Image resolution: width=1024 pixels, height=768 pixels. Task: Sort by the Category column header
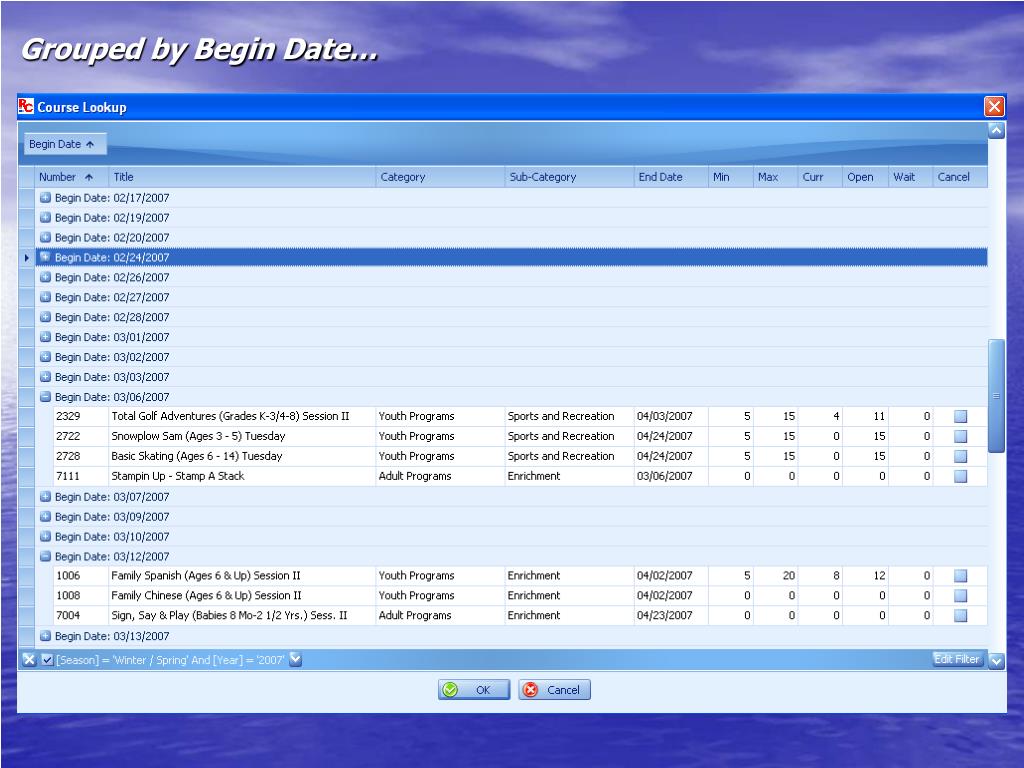click(440, 177)
